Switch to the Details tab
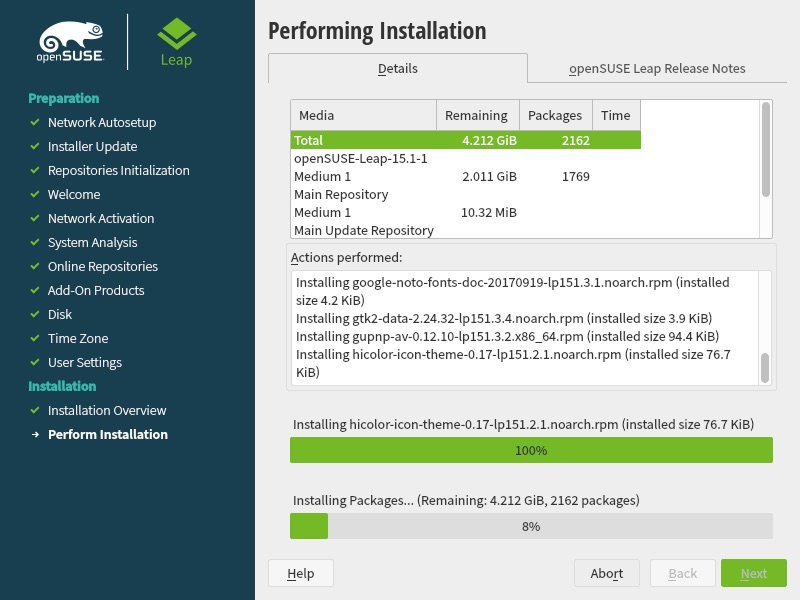This screenshot has height=600, width=800. [x=397, y=68]
